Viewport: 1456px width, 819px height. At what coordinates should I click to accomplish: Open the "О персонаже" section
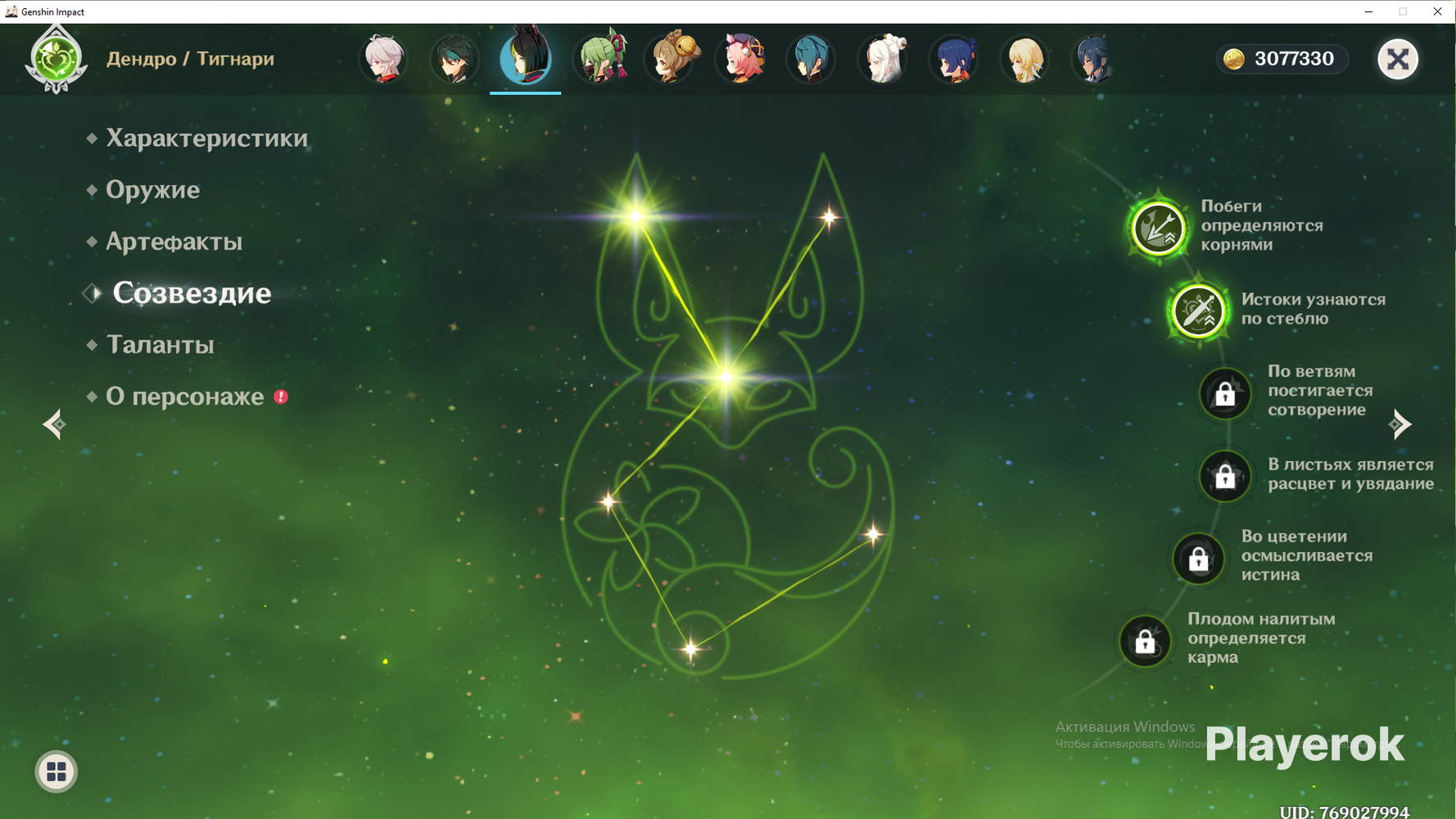click(x=184, y=396)
